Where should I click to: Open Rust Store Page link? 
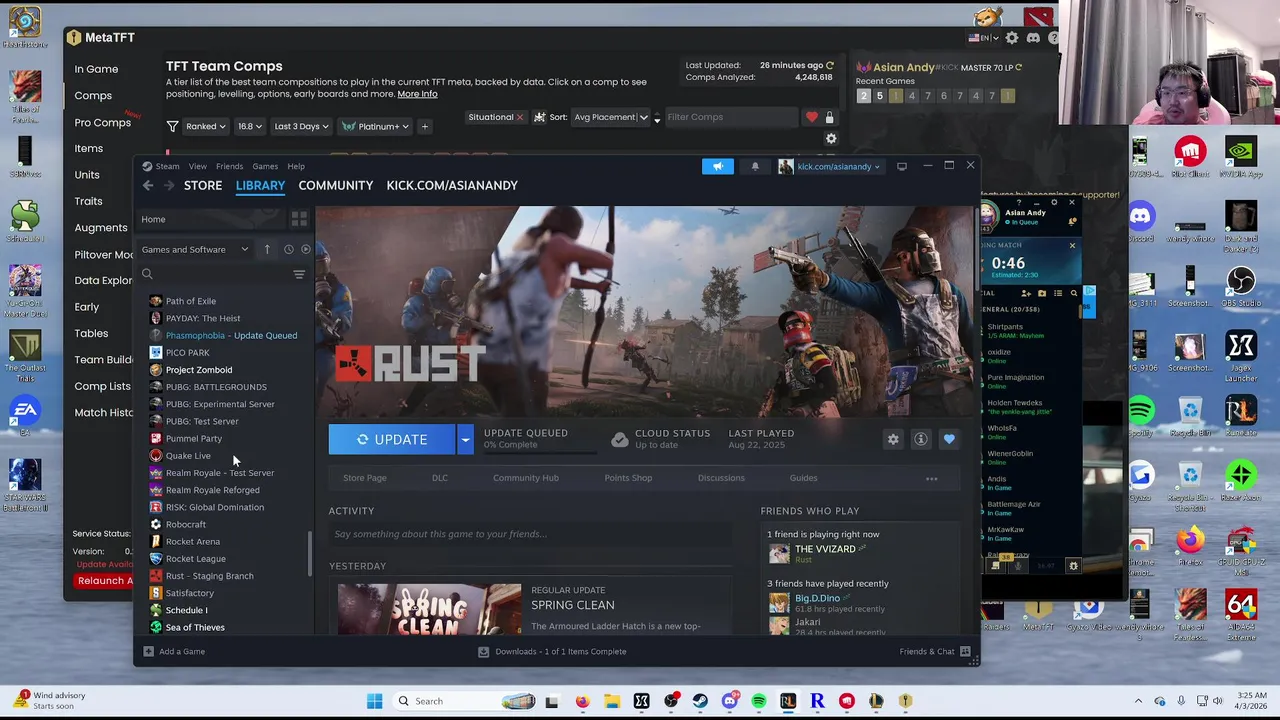tap(365, 478)
